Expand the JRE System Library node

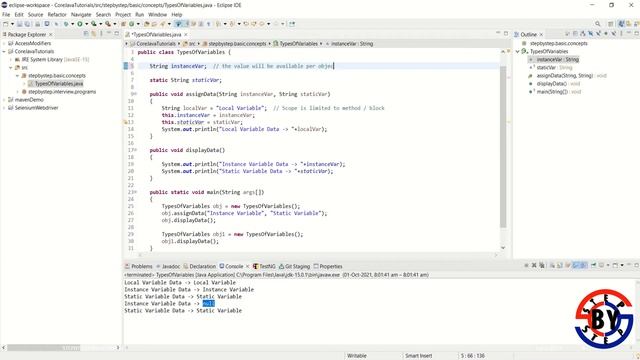pyautogui.click(x=11, y=60)
